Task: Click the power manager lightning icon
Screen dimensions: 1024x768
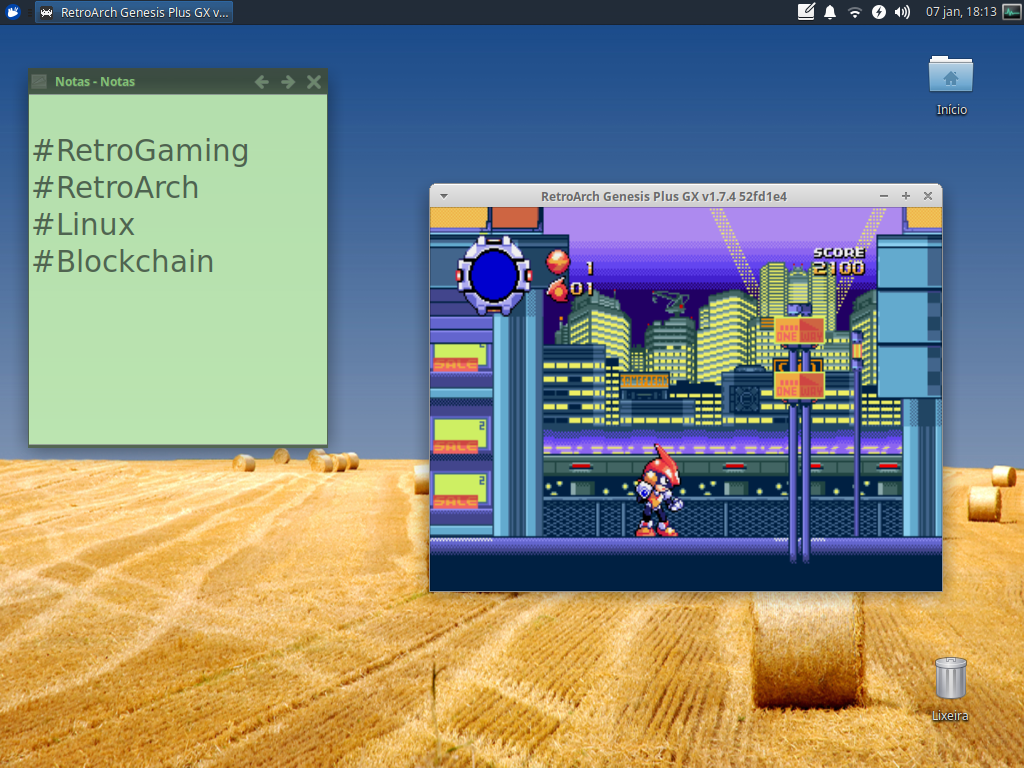Action: pos(878,12)
